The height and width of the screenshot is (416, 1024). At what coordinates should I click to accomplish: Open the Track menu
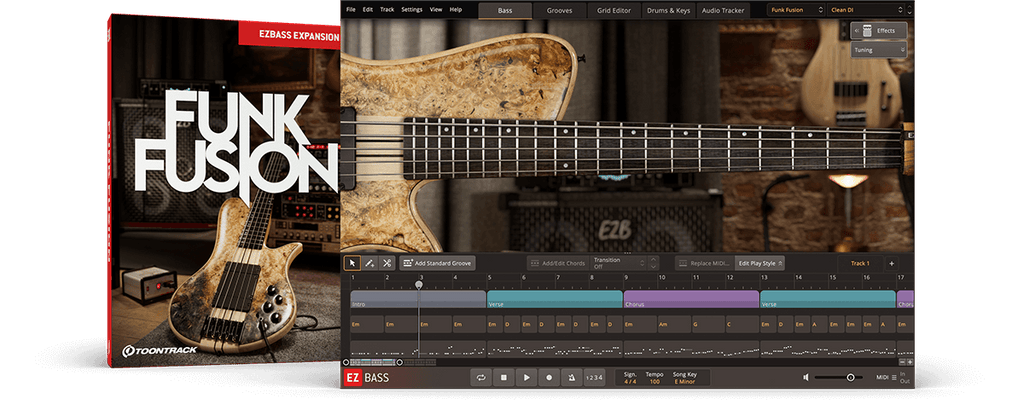pyautogui.click(x=387, y=10)
